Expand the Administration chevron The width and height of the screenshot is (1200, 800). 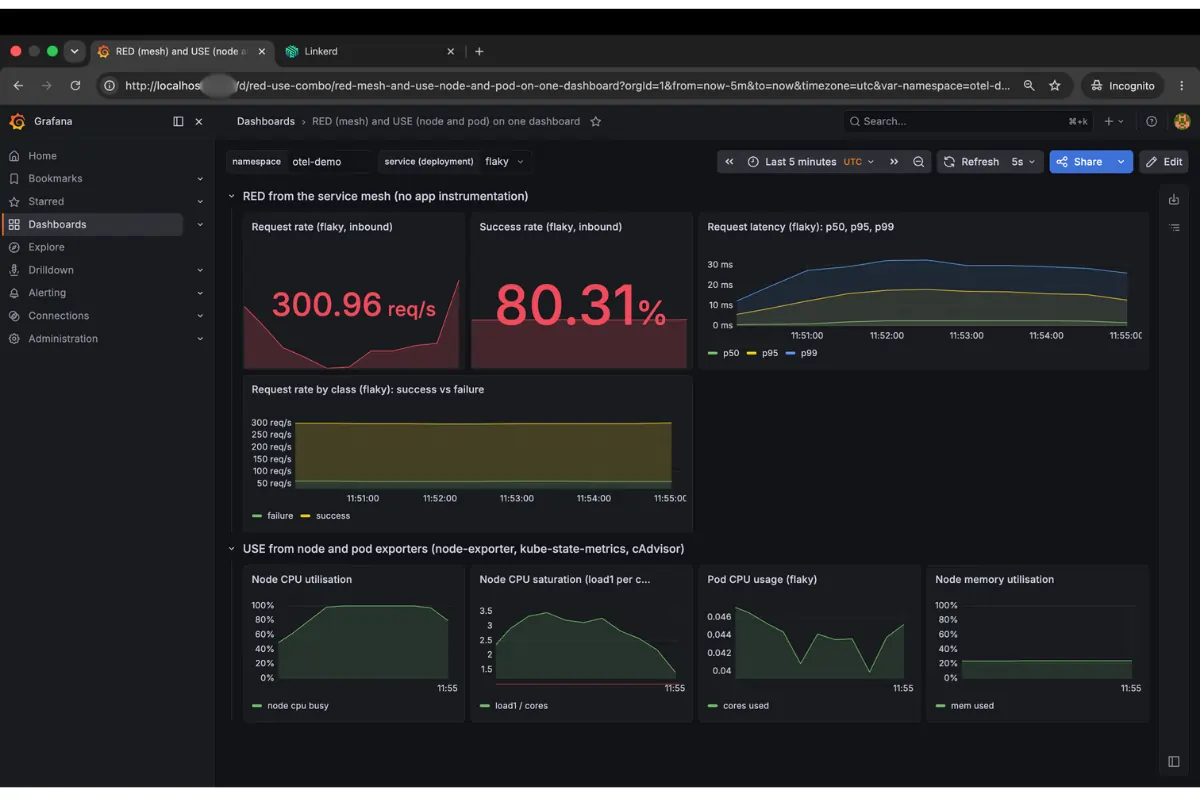[200, 339]
